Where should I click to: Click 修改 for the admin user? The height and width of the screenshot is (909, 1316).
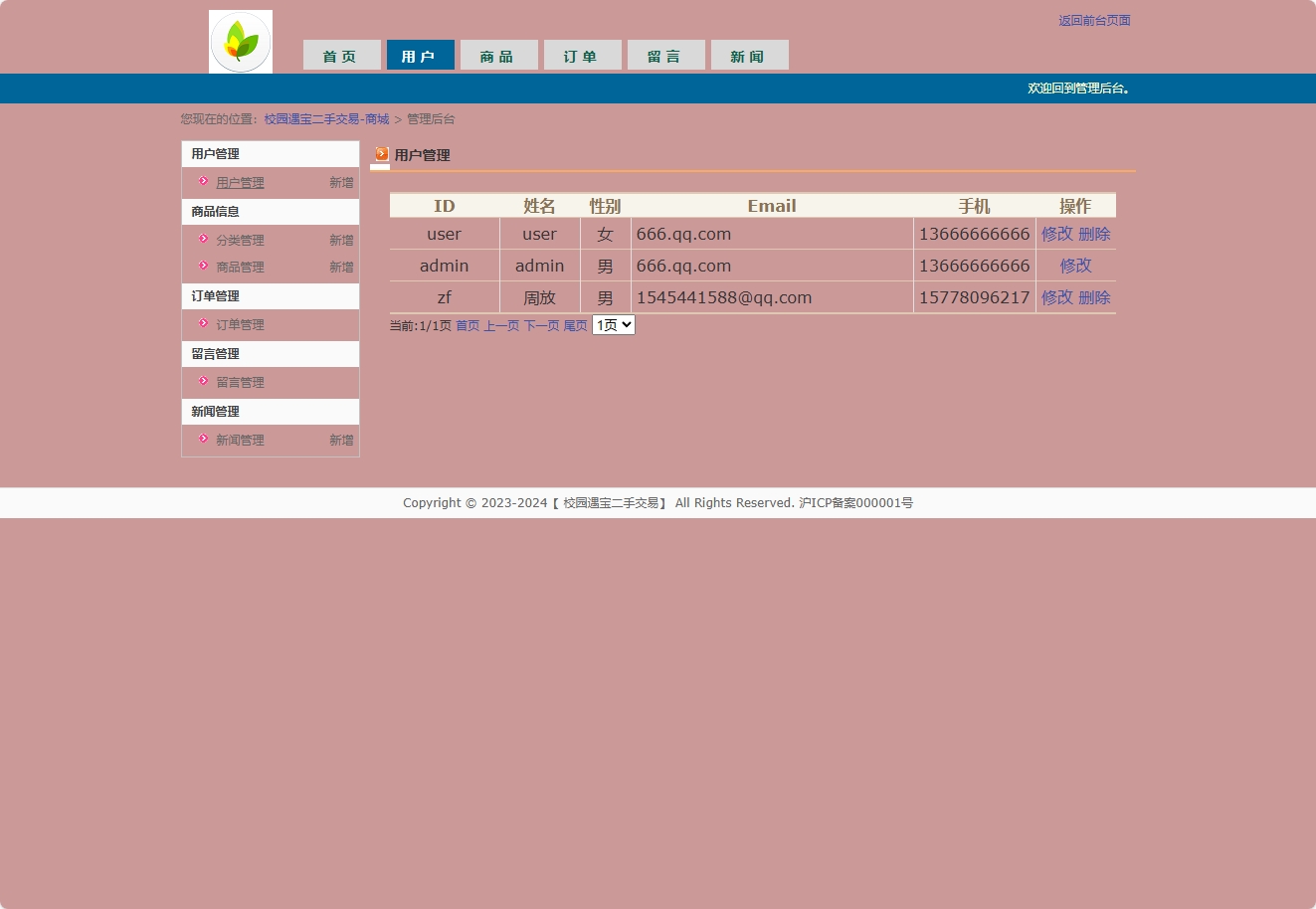coord(1075,266)
